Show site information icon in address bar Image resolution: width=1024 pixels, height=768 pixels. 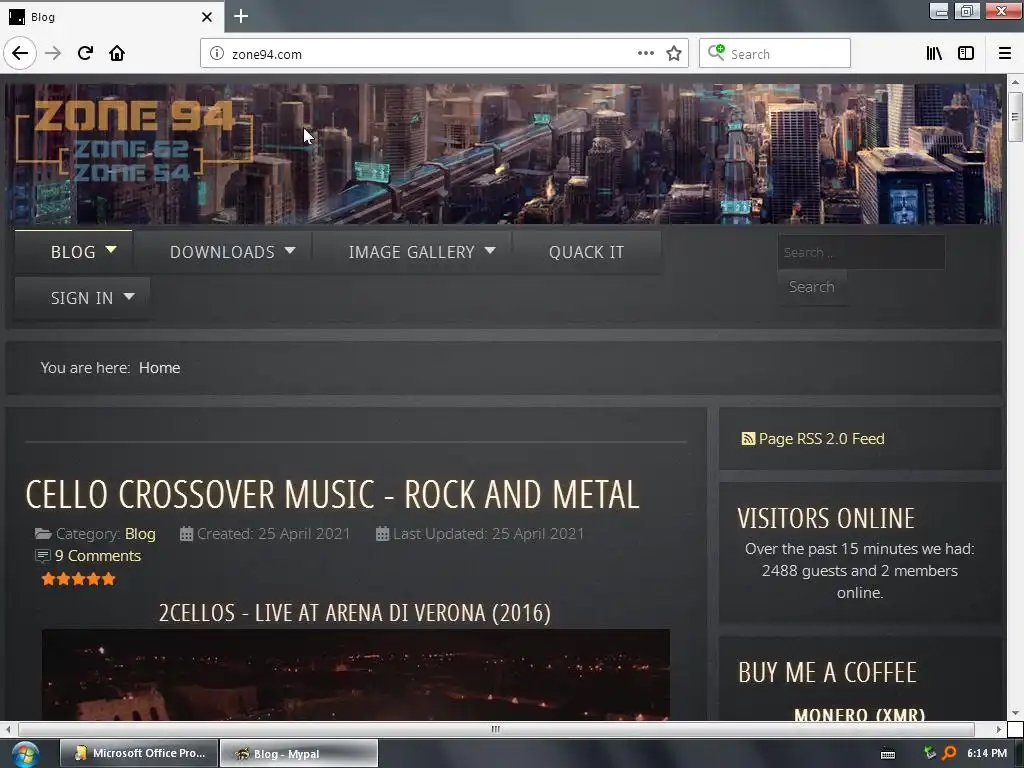coord(217,54)
